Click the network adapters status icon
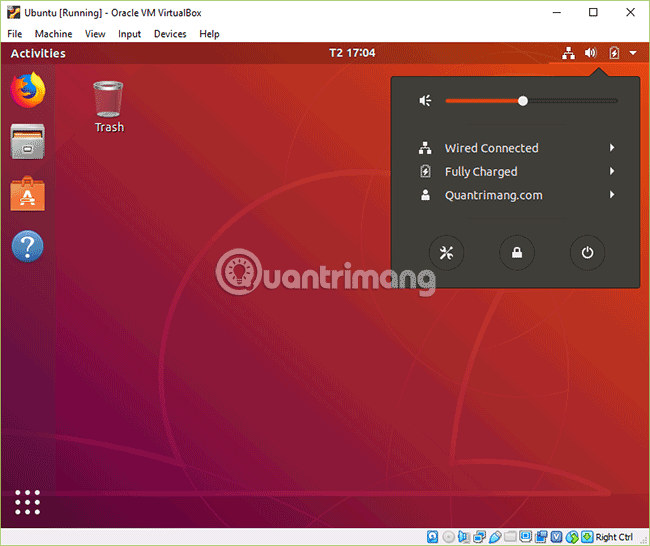Viewport: 650px width, 546px height. [479, 537]
